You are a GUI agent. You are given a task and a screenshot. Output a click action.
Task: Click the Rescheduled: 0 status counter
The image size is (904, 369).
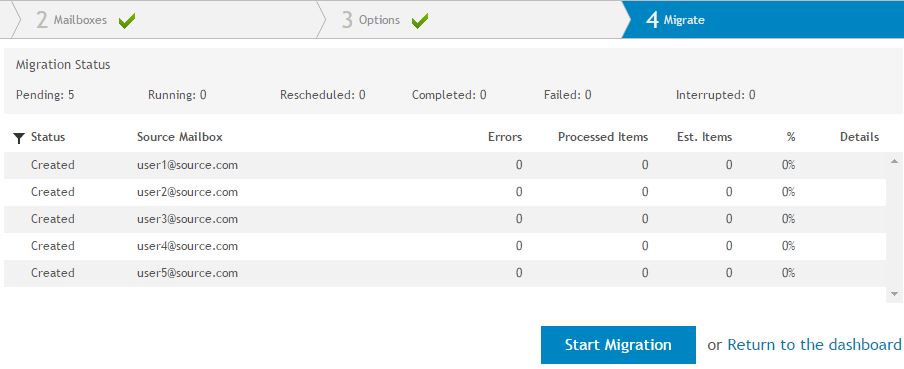(322, 95)
